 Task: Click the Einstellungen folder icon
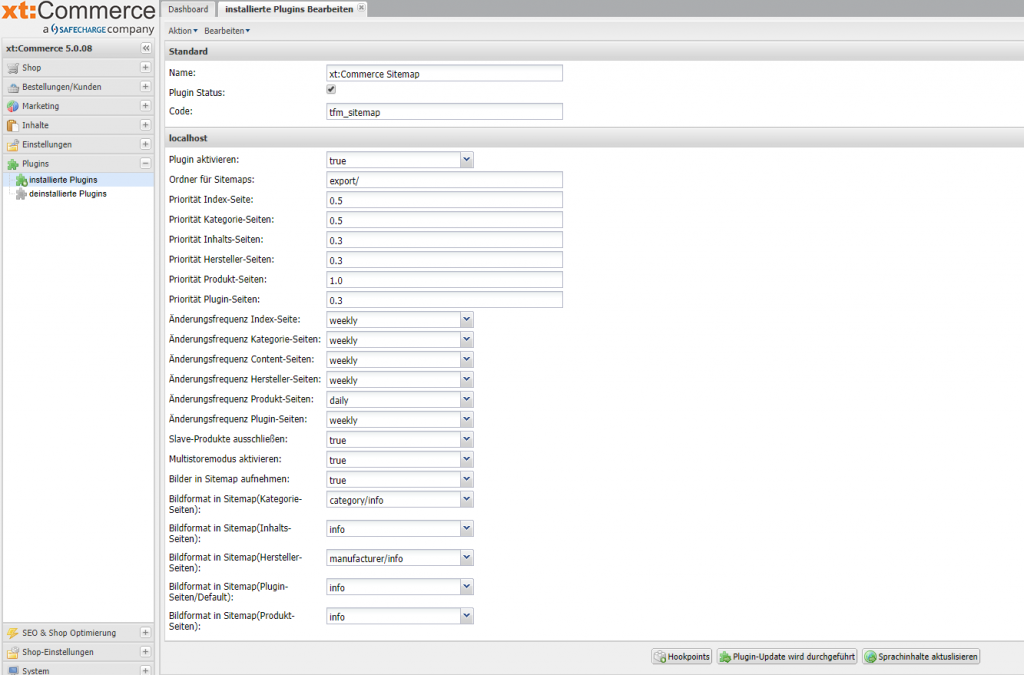13,144
